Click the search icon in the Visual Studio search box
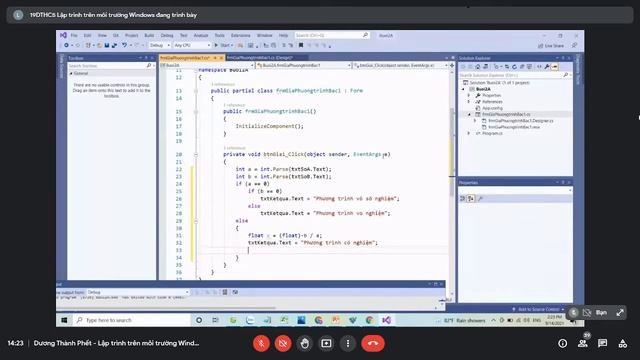Image resolution: width=640 pixels, height=360 pixels. pos(365,36)
